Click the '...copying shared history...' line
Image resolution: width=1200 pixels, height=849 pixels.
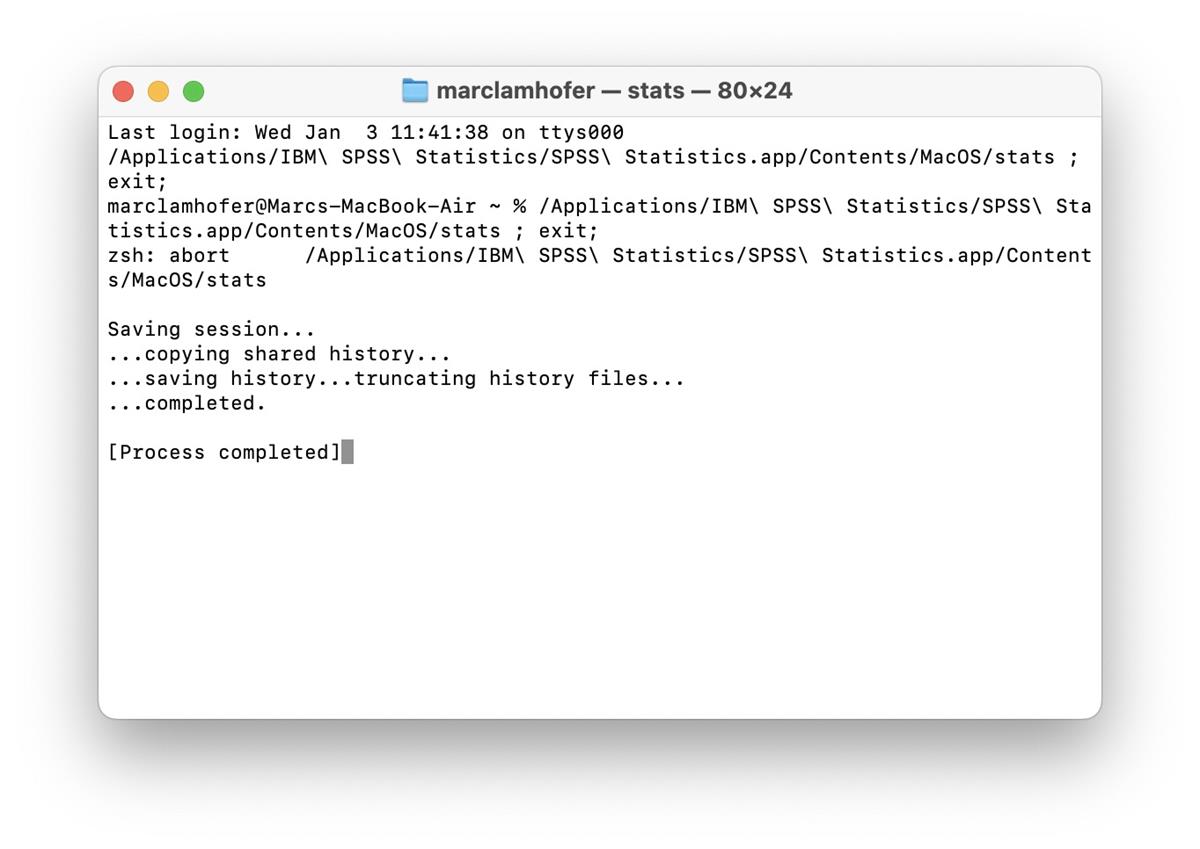click(x=279, y=354)
